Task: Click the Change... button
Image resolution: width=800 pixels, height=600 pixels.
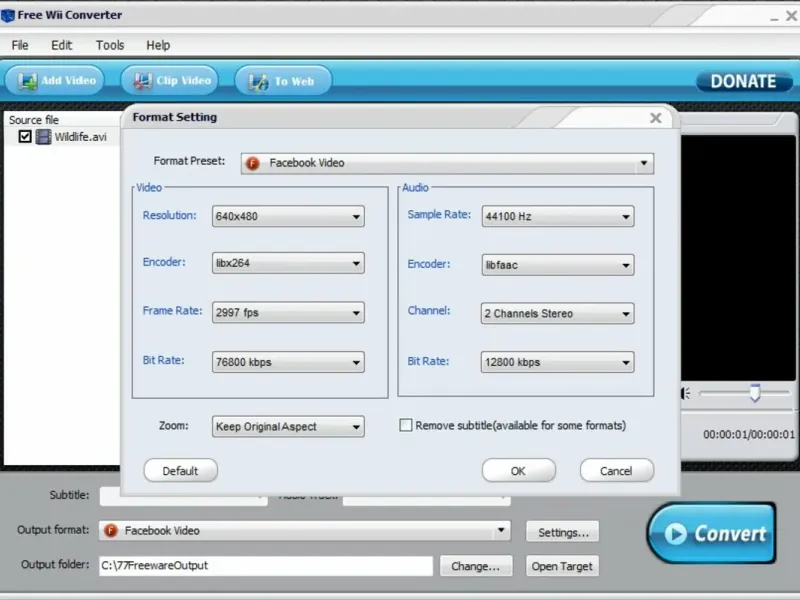Action: (x=476, y=566)
